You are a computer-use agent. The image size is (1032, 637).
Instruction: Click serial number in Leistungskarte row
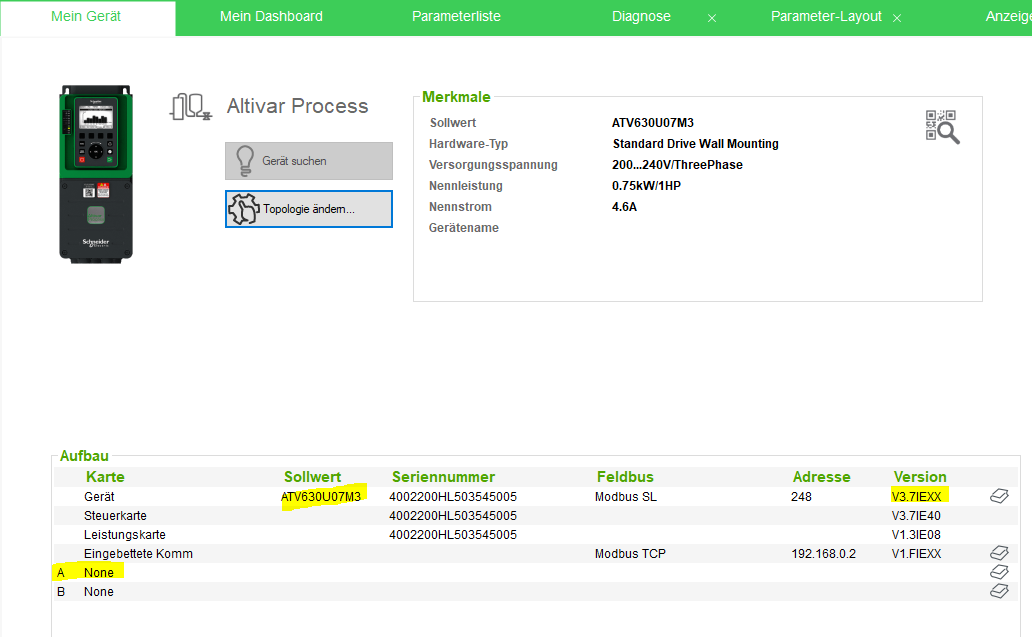point(453,535)
